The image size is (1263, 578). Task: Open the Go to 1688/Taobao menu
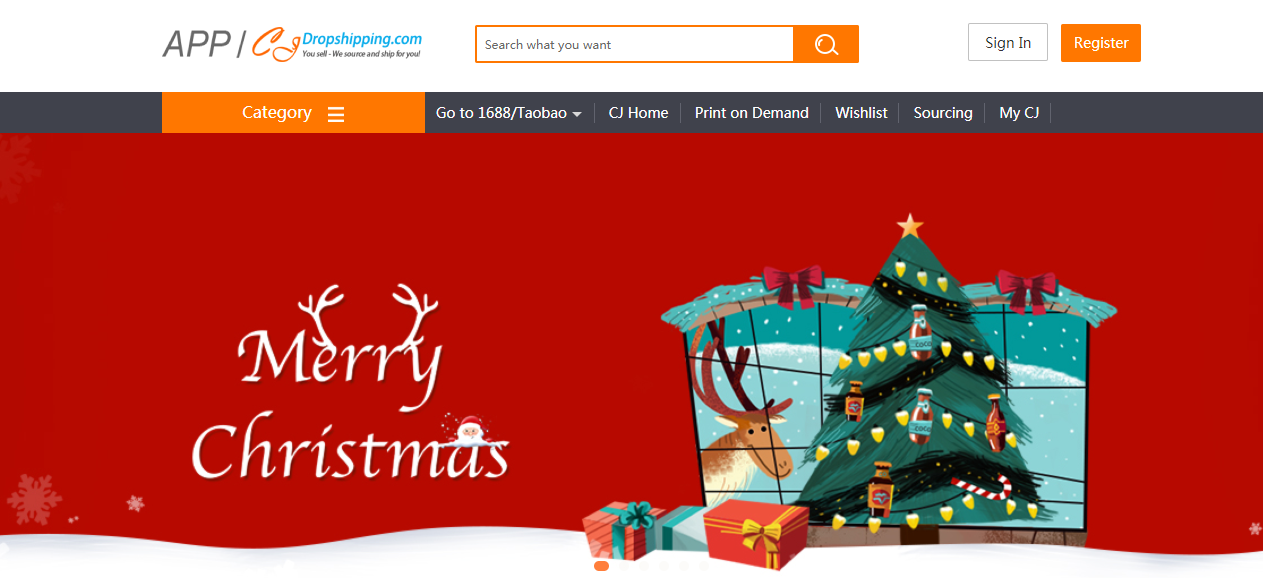point(508,113)
